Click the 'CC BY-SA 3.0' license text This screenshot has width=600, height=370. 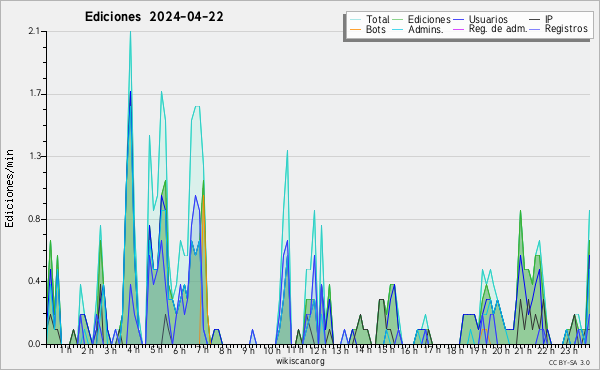click(569, 362)
